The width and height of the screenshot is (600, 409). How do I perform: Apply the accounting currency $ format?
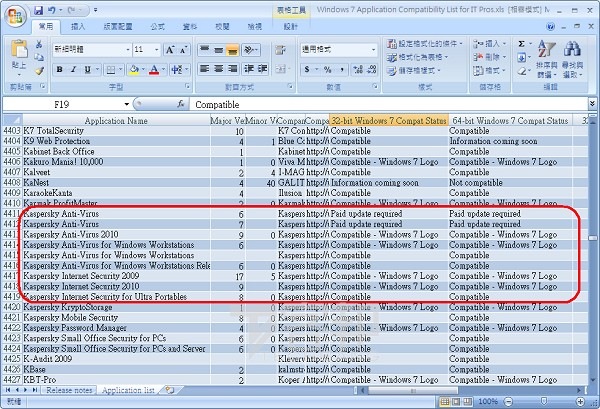coord(307,69)
